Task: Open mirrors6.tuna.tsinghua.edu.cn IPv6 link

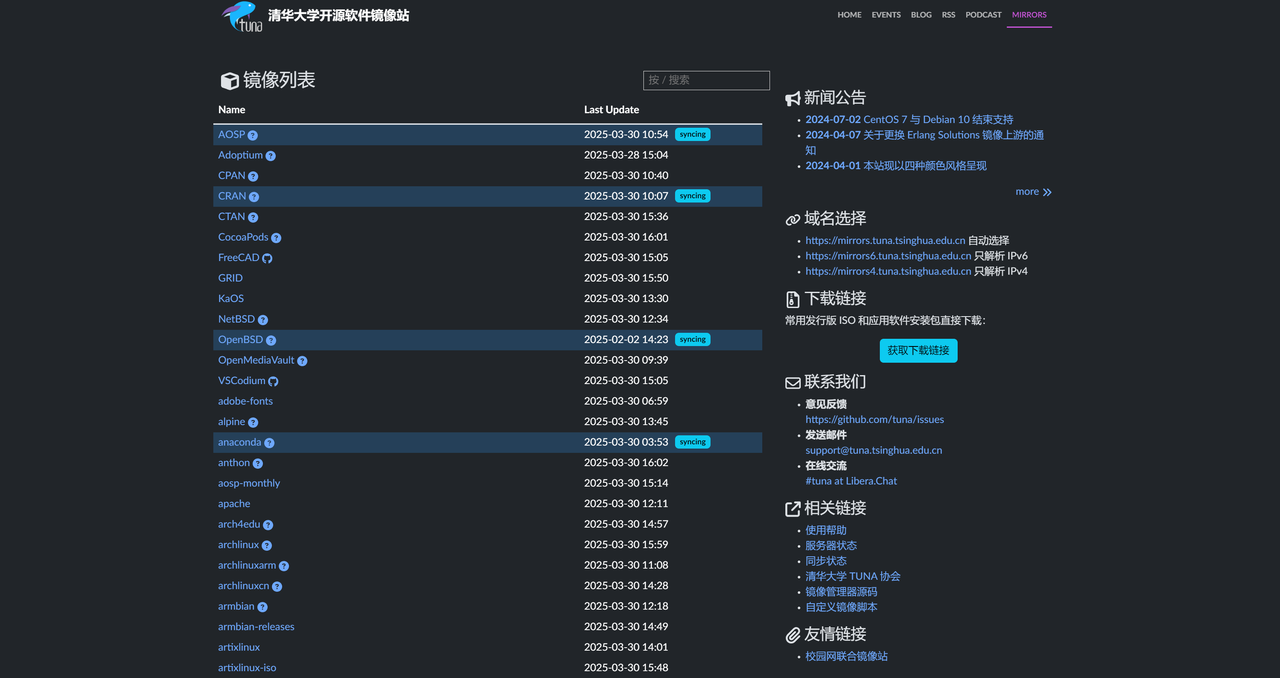Action: (x=888, y=256)
